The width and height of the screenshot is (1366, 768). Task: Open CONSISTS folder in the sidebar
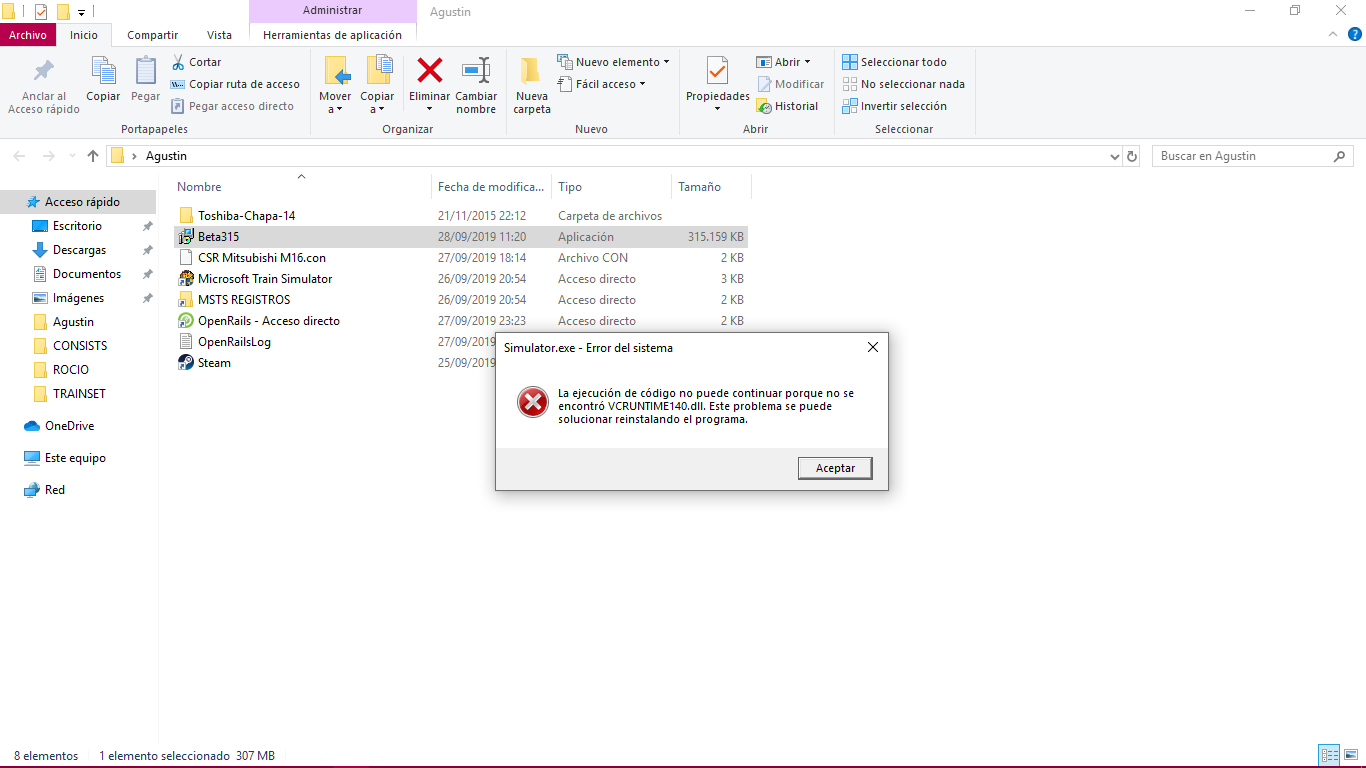80,346
